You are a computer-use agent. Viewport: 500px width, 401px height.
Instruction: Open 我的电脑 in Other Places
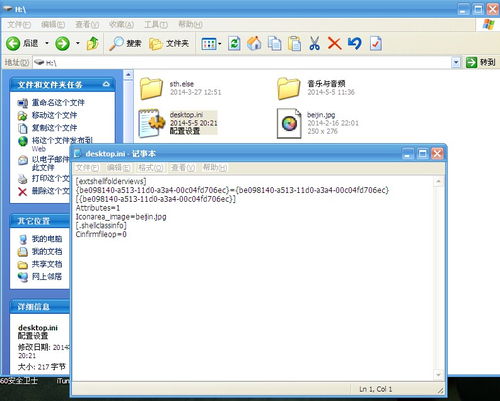click(x=47, y=239)
